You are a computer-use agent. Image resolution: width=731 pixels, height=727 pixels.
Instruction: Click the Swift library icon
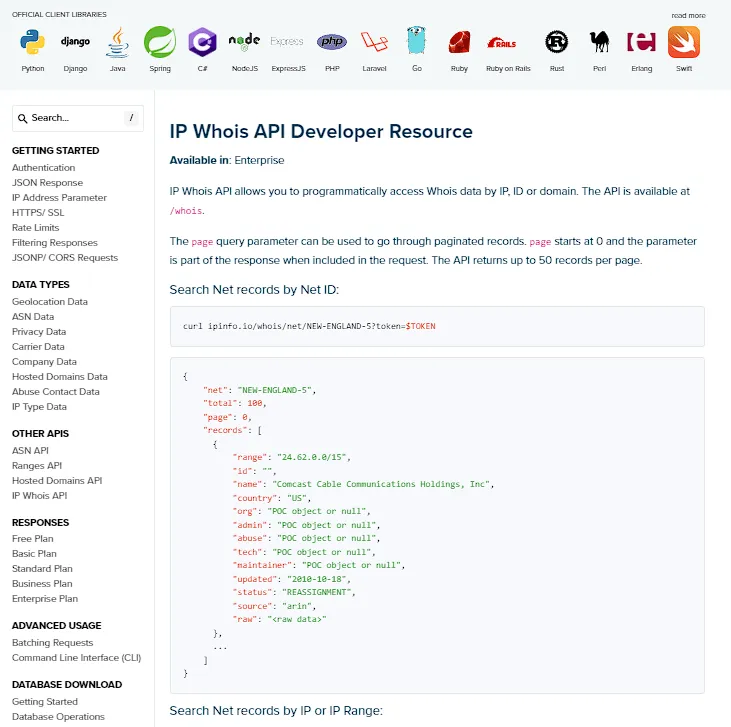pos(684,42)
